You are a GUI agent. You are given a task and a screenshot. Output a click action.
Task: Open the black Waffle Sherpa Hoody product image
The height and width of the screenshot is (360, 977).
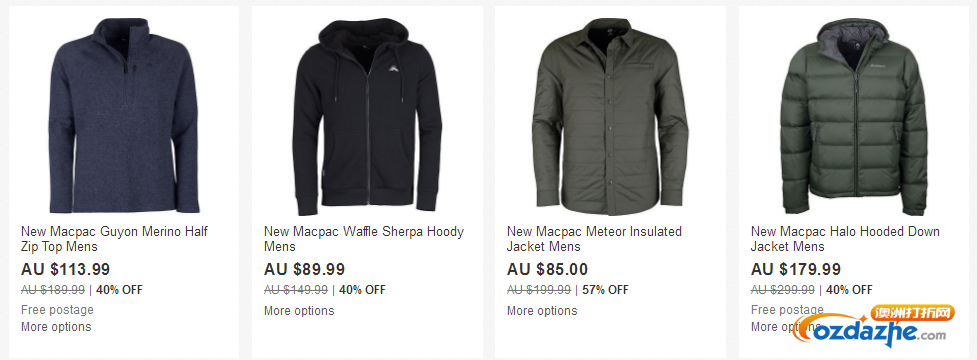(x=367, y=116)
